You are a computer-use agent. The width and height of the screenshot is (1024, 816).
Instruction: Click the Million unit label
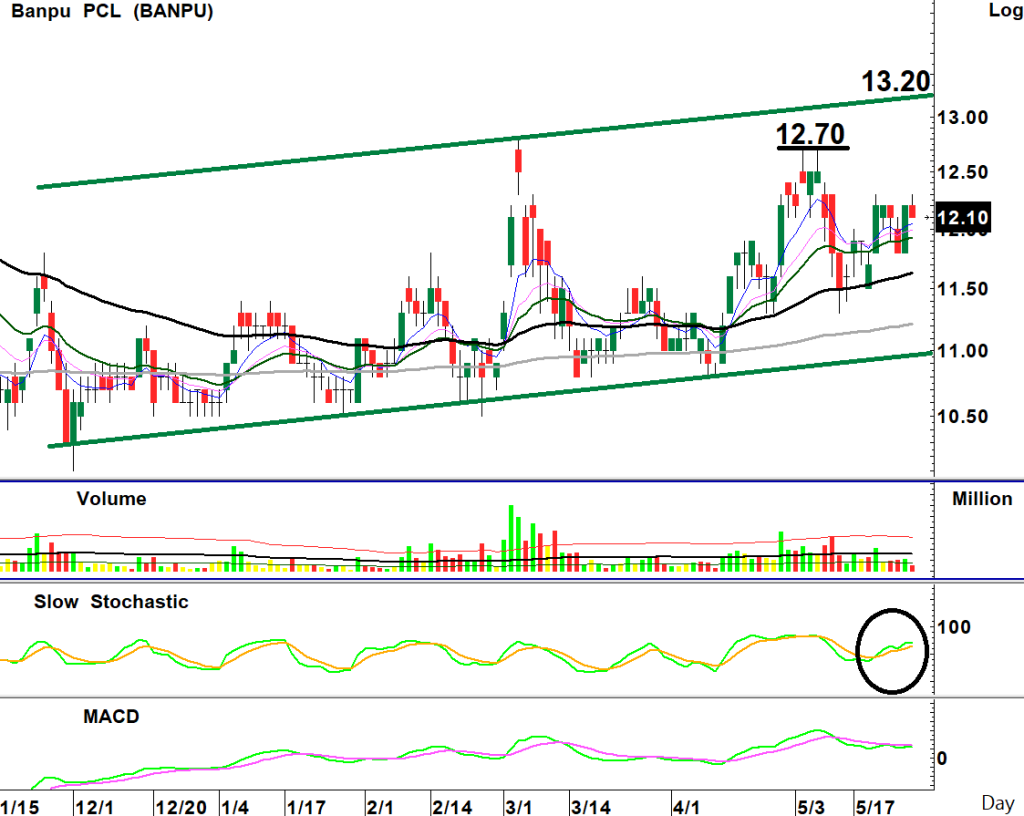(x=982, y=499)
